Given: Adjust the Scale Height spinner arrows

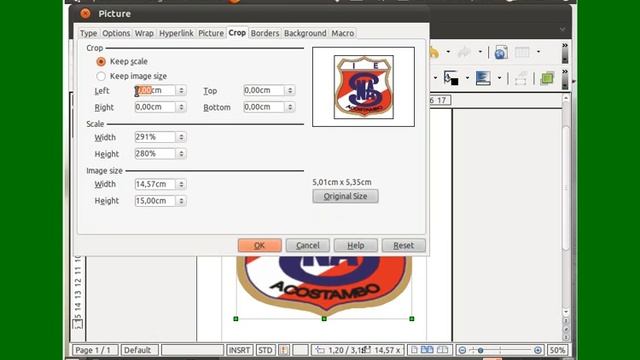Looking at the screenshot, I should pos(181,154).
